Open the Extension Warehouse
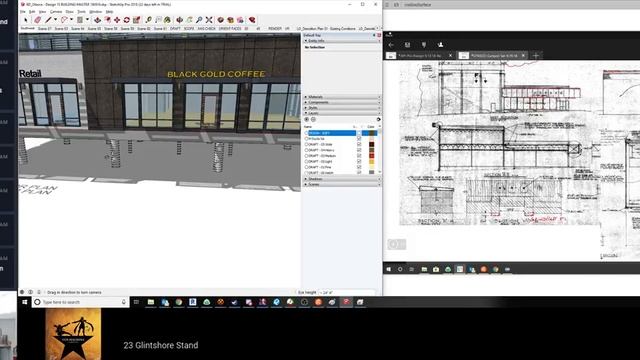Screen dimensions: 640x360 pos(231,20)
